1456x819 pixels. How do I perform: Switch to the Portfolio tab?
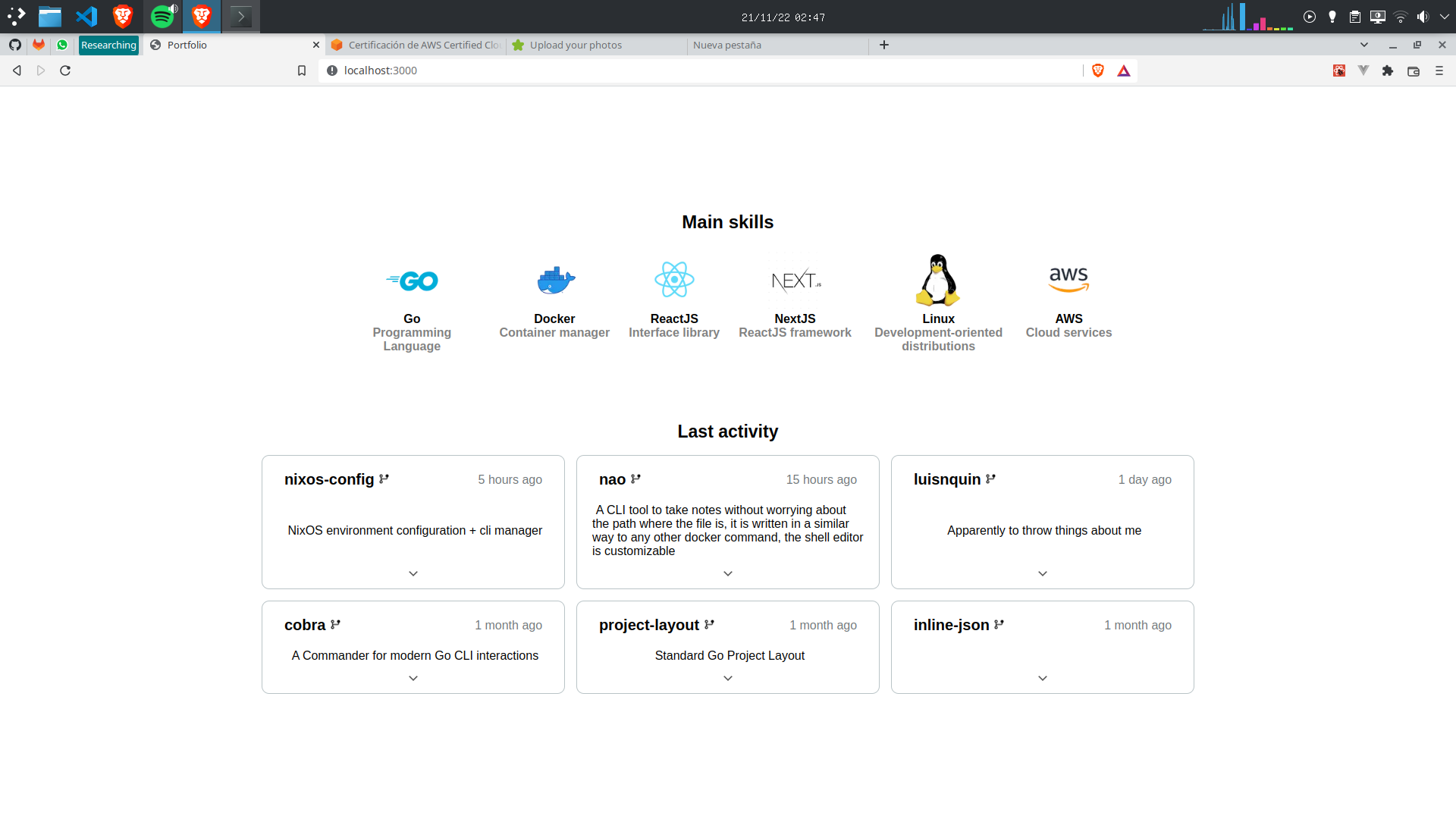pos(234,45)
